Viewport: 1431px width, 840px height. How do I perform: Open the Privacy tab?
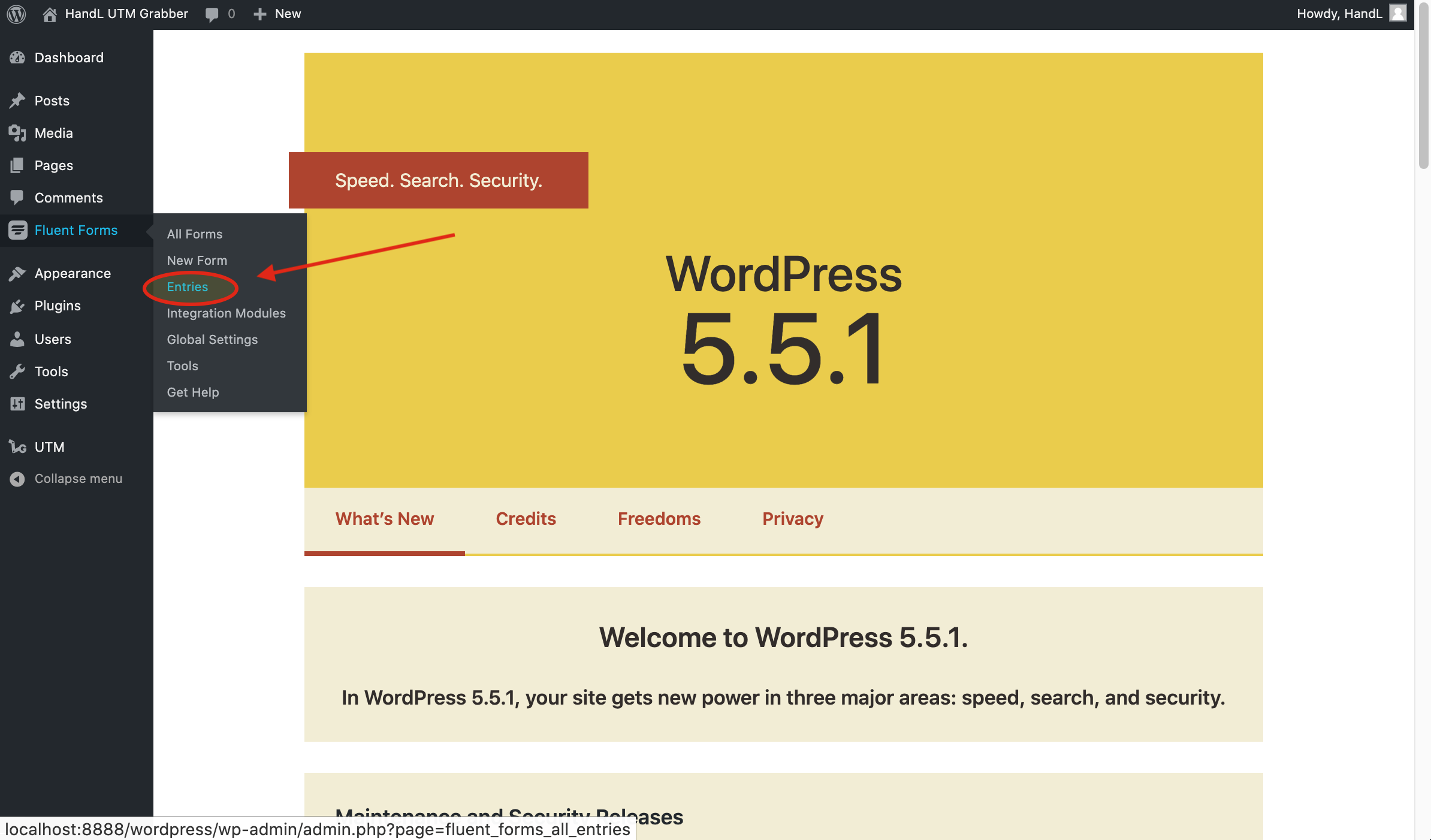coord(792,519)
